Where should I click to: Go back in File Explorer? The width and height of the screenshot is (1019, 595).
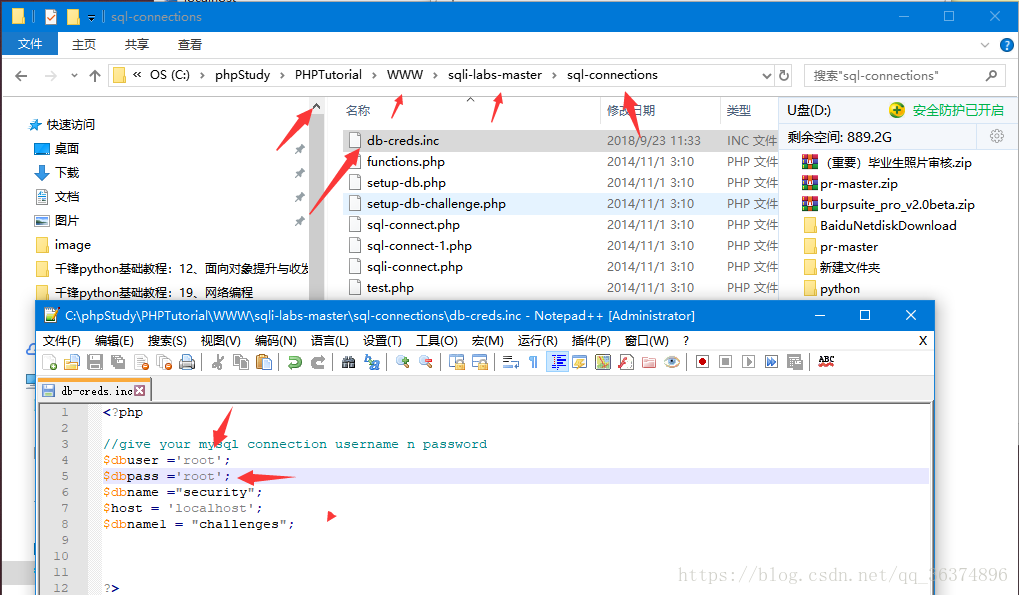point(21,76)
